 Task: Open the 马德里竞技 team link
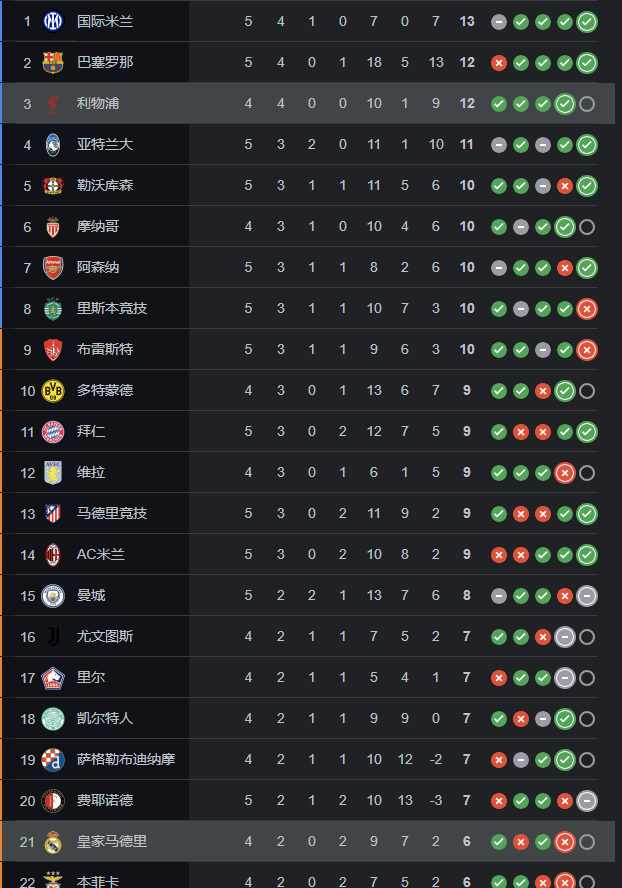point(111,514)
